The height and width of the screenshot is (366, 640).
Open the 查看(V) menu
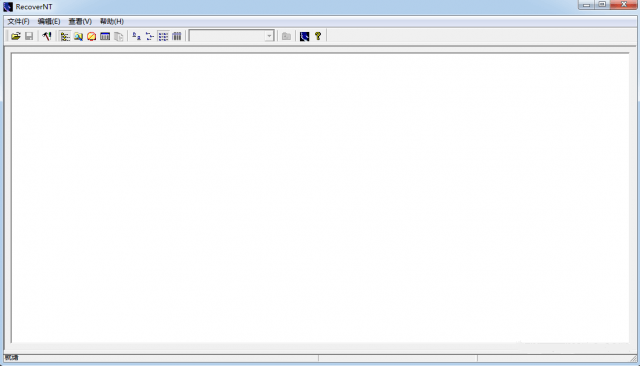click(x=80, y=21)
